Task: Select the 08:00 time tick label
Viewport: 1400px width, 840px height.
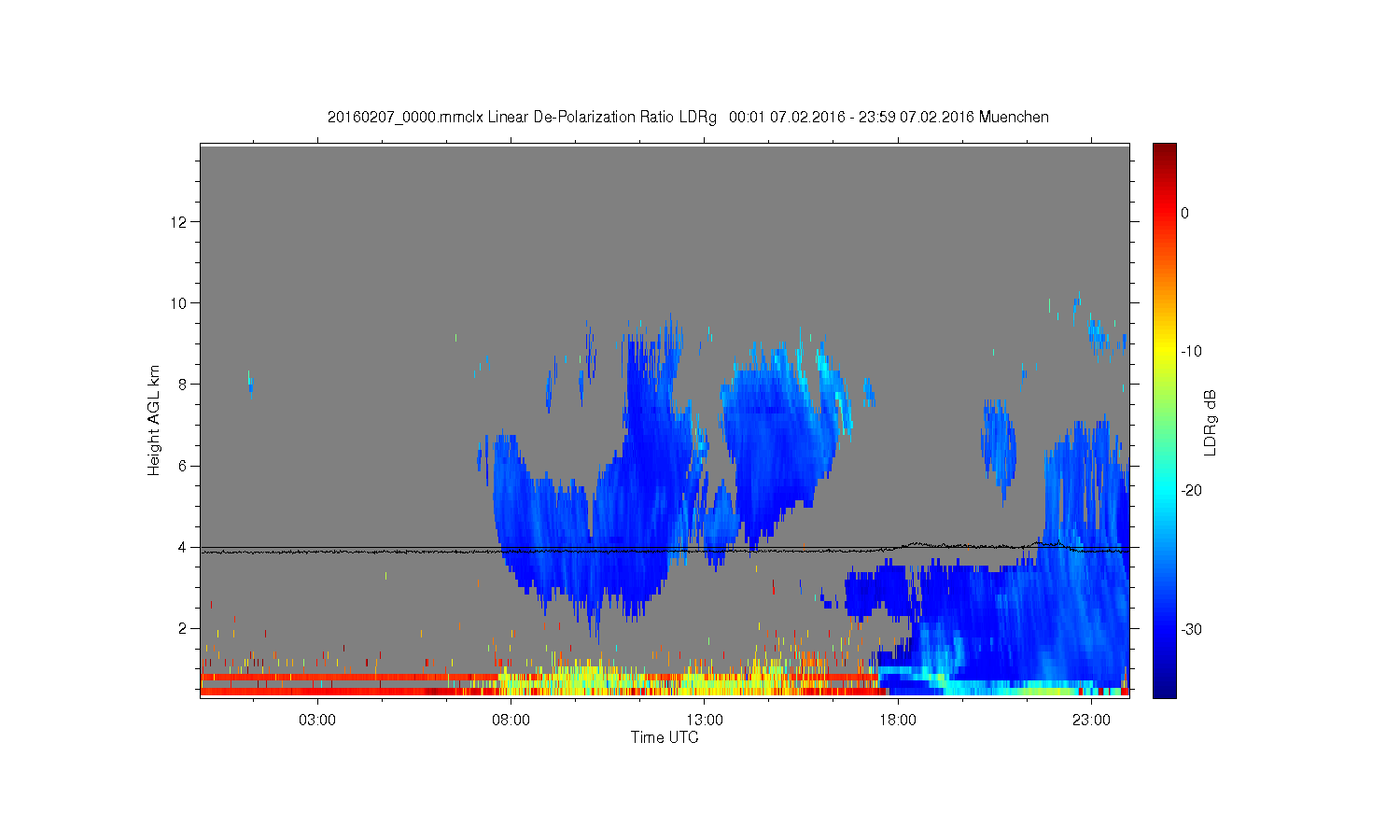Action: 511,721
